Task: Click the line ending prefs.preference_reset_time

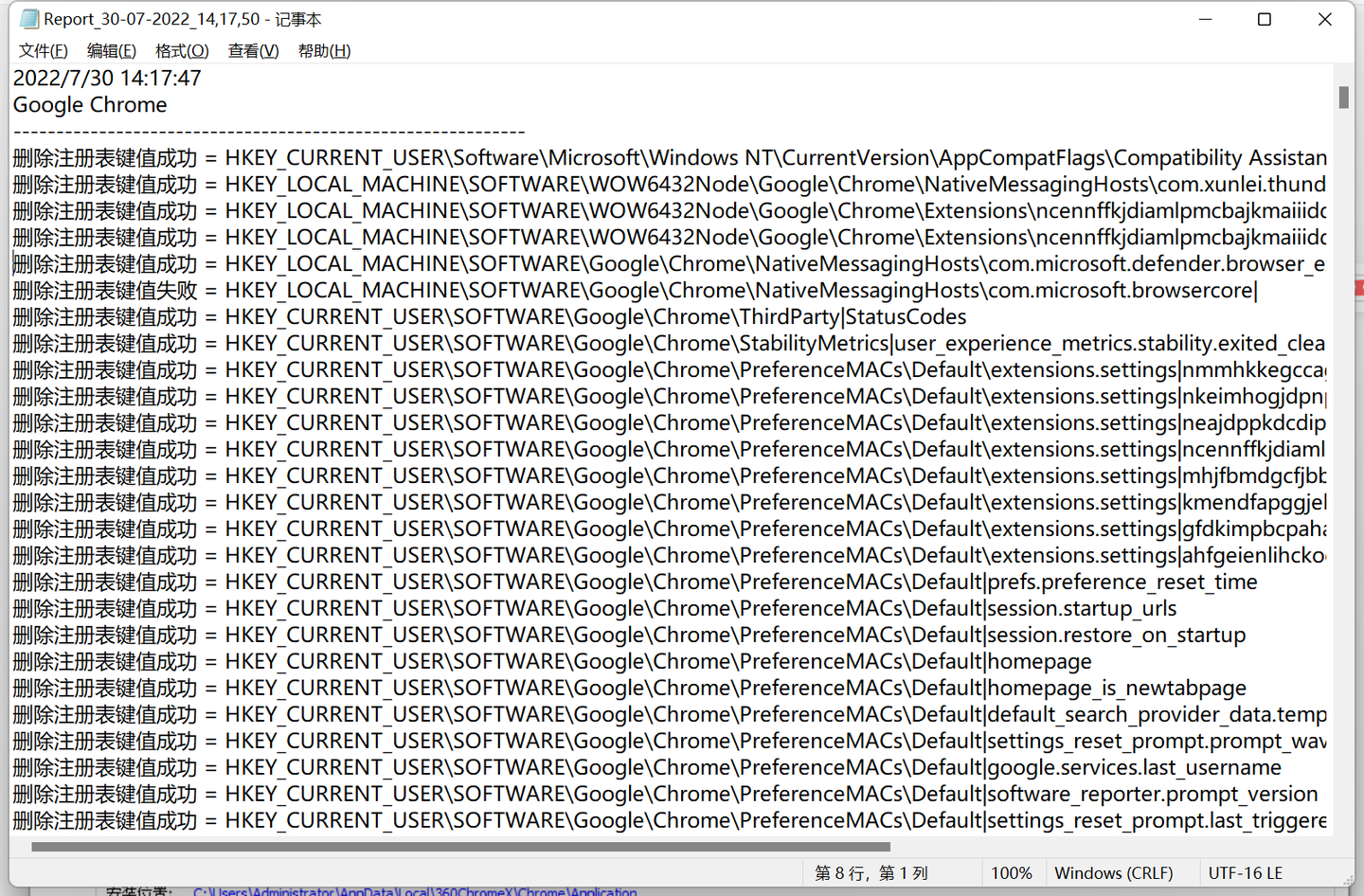Action: [636, 582]
